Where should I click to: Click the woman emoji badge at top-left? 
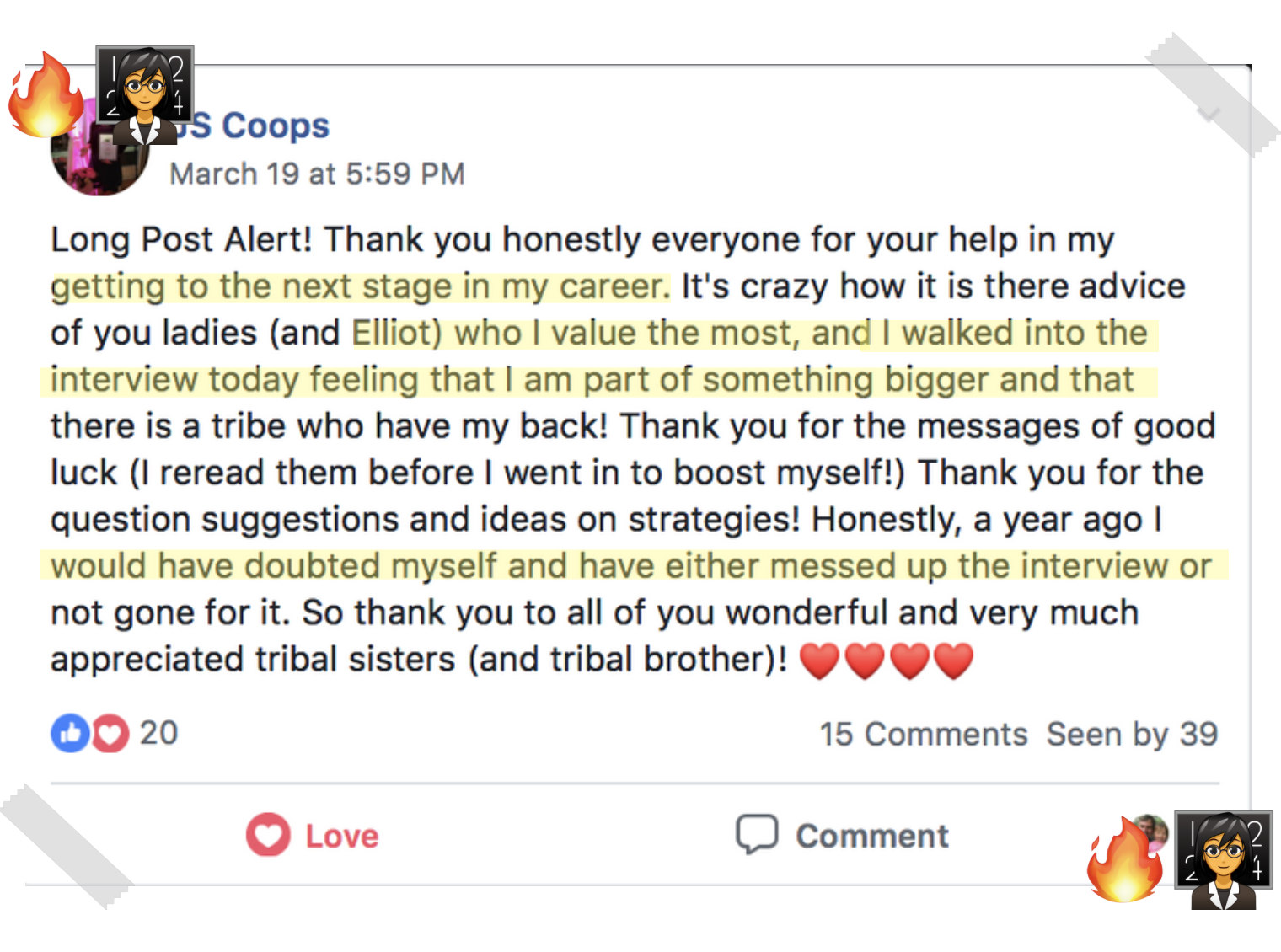[x=145, y=94]
